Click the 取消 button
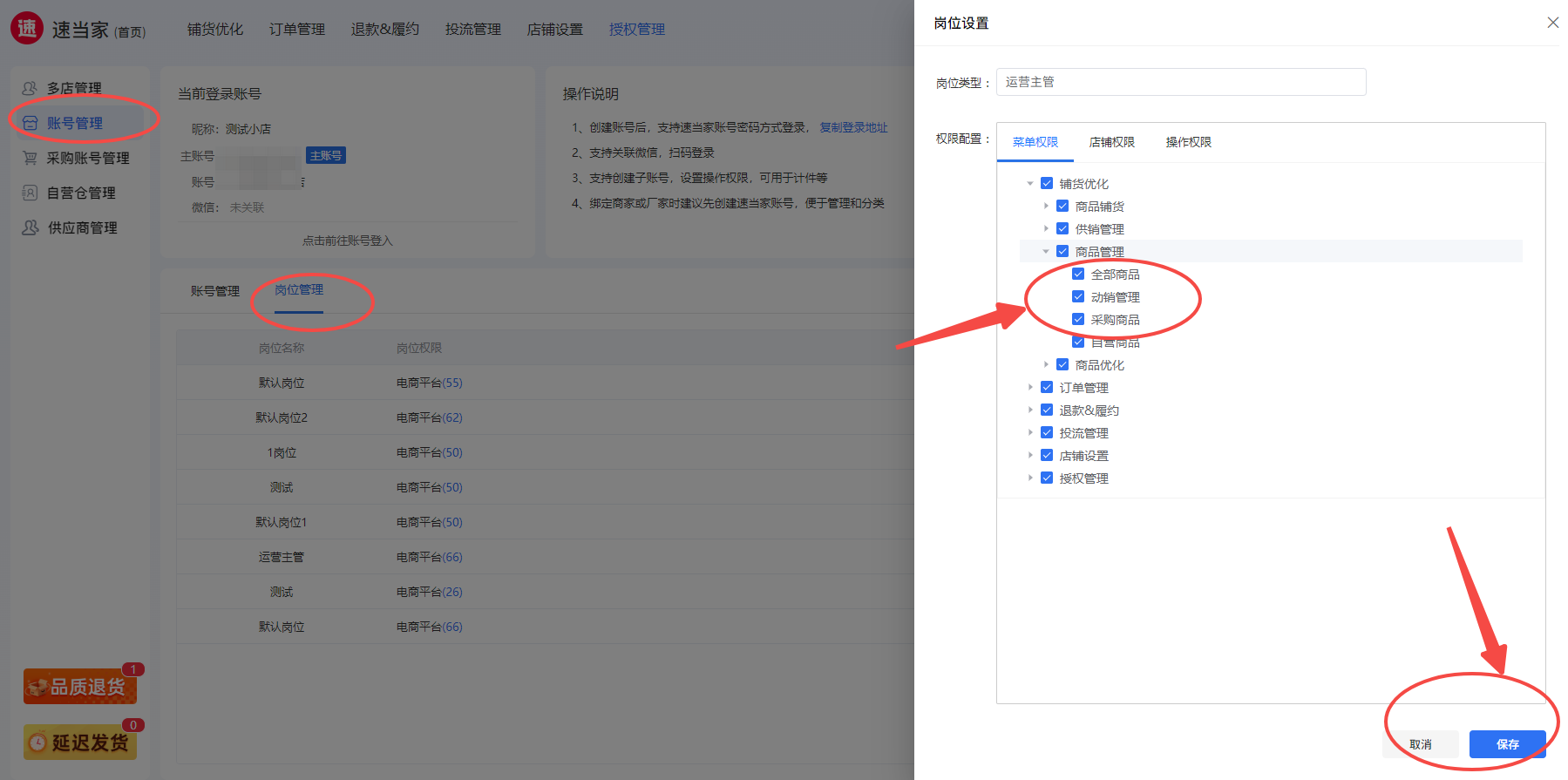Viewport: 1568px width, 780px height. click(x=1421, y=744)
